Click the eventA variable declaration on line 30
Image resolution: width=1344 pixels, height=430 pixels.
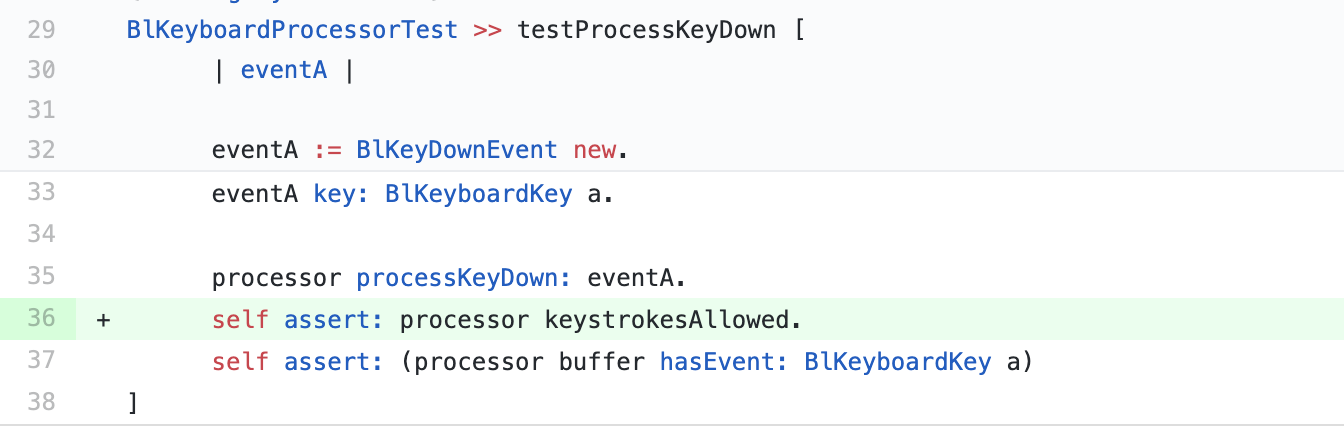(x=284, y=70)
